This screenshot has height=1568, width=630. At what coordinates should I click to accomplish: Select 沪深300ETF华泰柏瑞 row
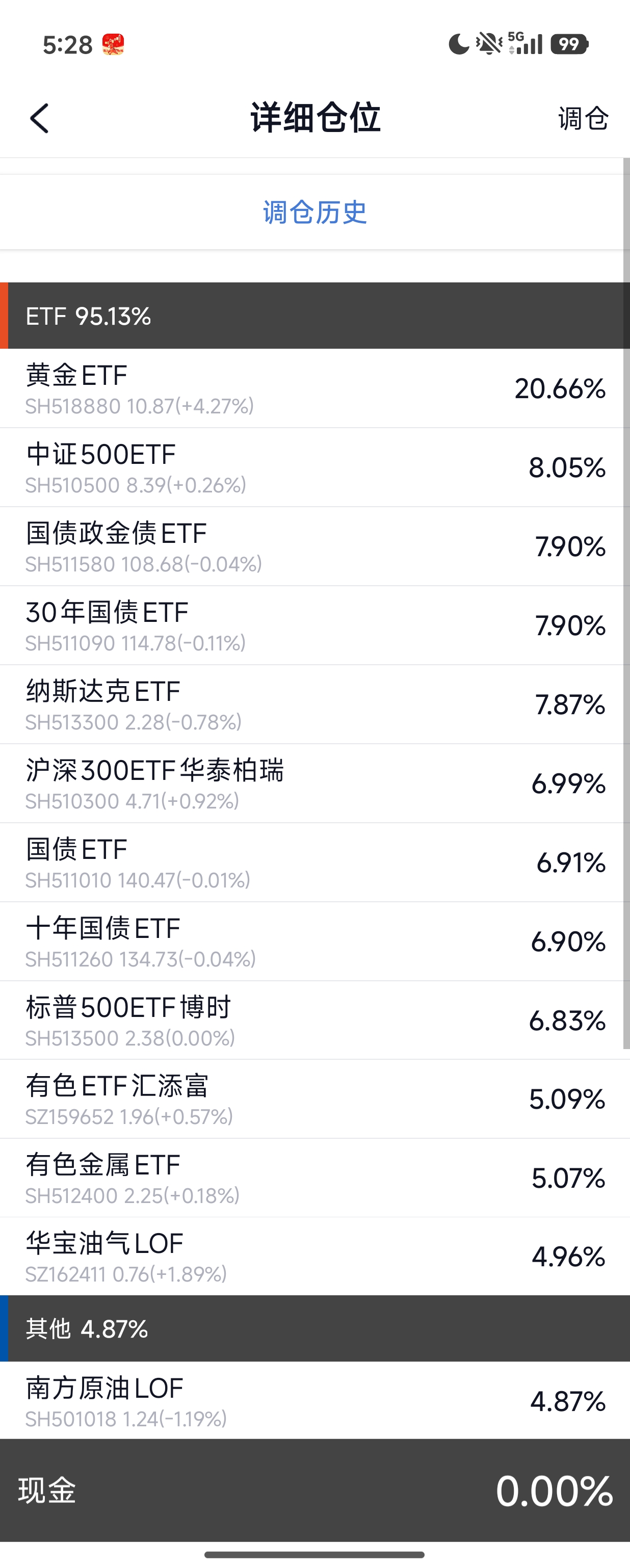click(314, 783)
